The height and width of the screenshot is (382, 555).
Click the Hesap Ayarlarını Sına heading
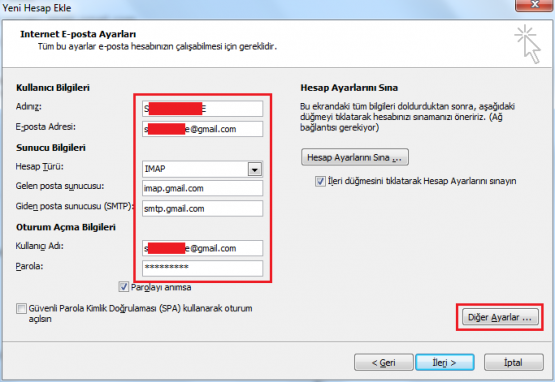[x=349, y=87]
